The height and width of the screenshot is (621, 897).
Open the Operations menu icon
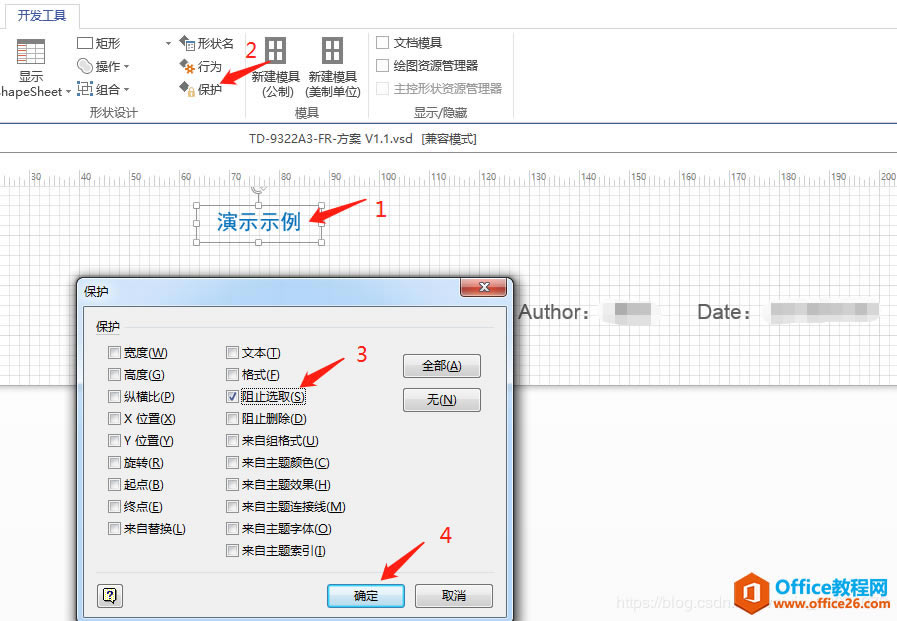(85, 66)
